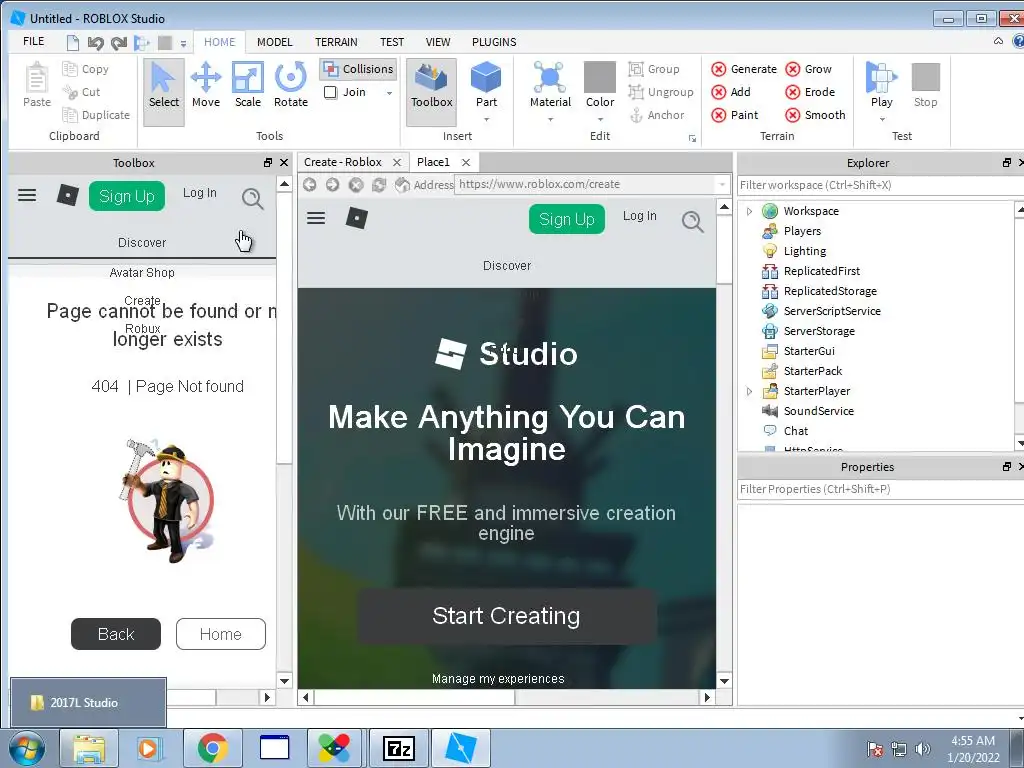This screenshot has width=1024, height=768.
Task: Click Duplicate in Clipboard group
Action: (x=96, y=115)
